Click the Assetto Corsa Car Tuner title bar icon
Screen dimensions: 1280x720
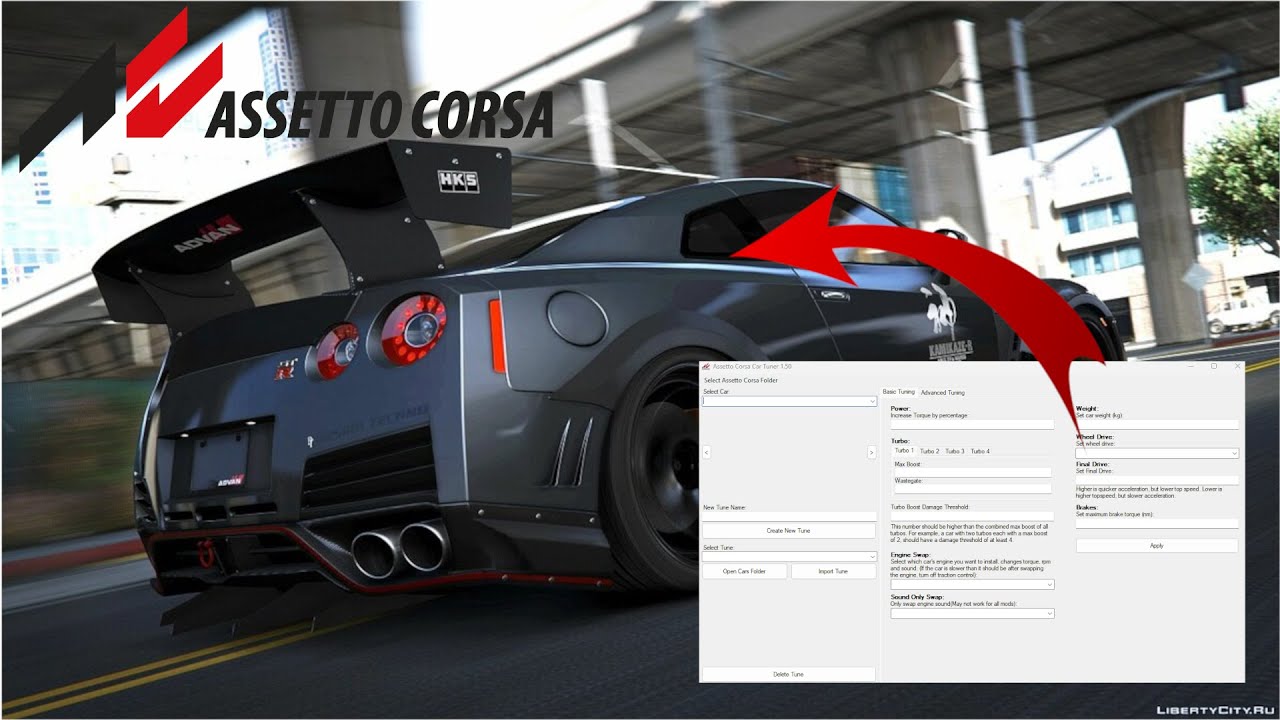(705, 366)
